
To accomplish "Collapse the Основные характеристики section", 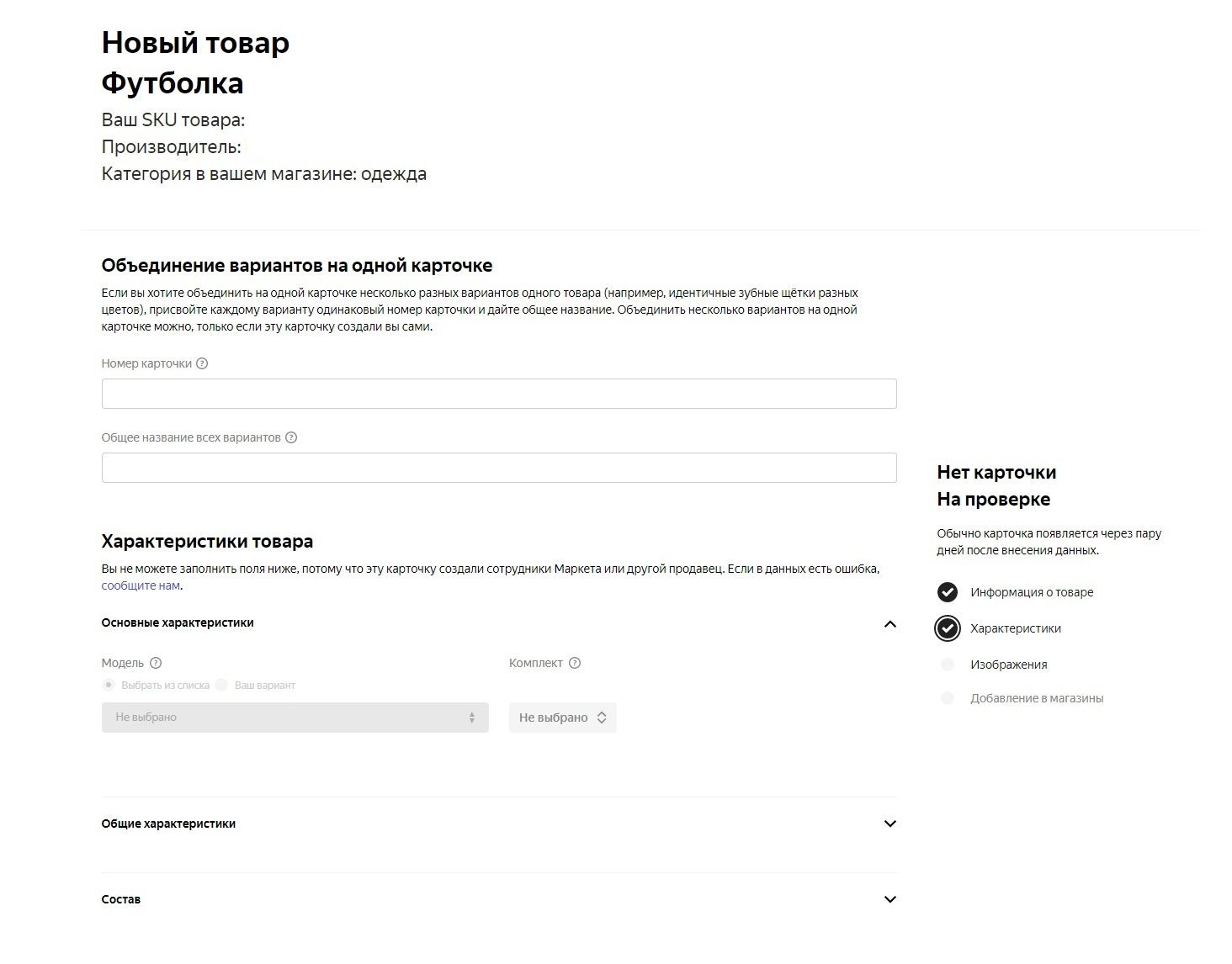I will [x=890, y=623].
